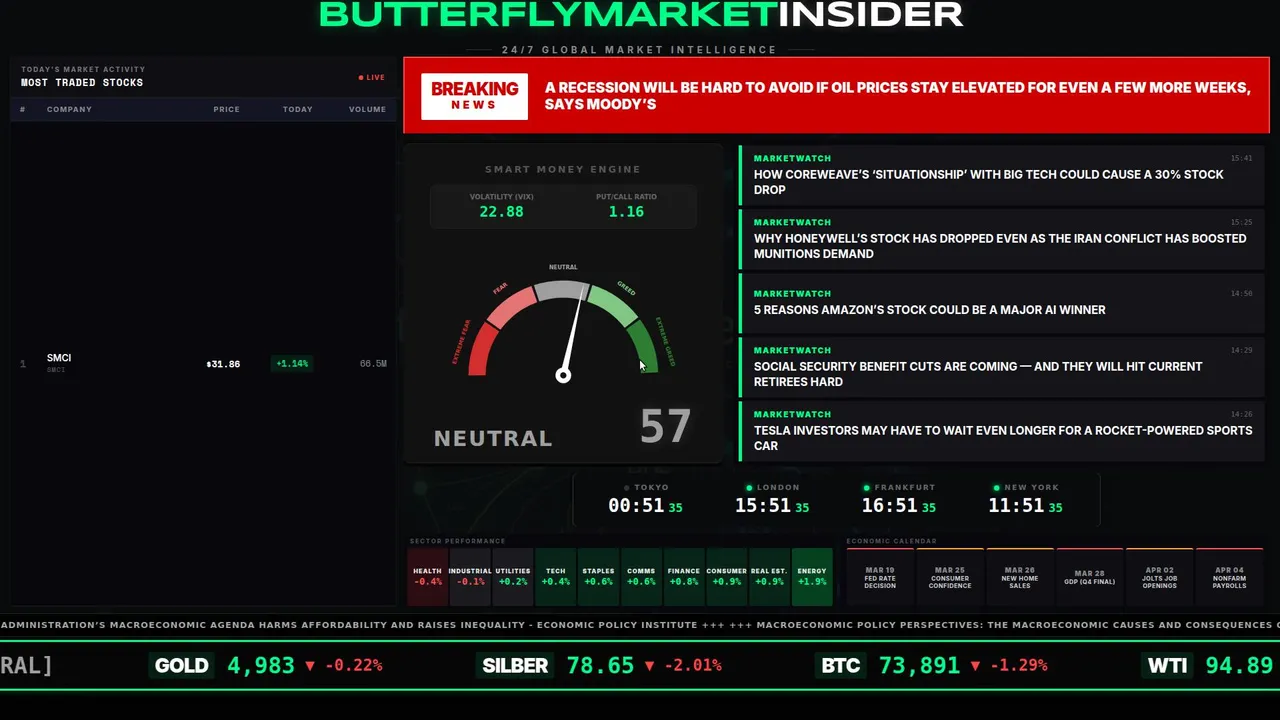This screenshot has width=1280, height=720.
Task: Open the Honeywell stock dropped headline
Action: pyautogui.click(x=1000, y=240)
